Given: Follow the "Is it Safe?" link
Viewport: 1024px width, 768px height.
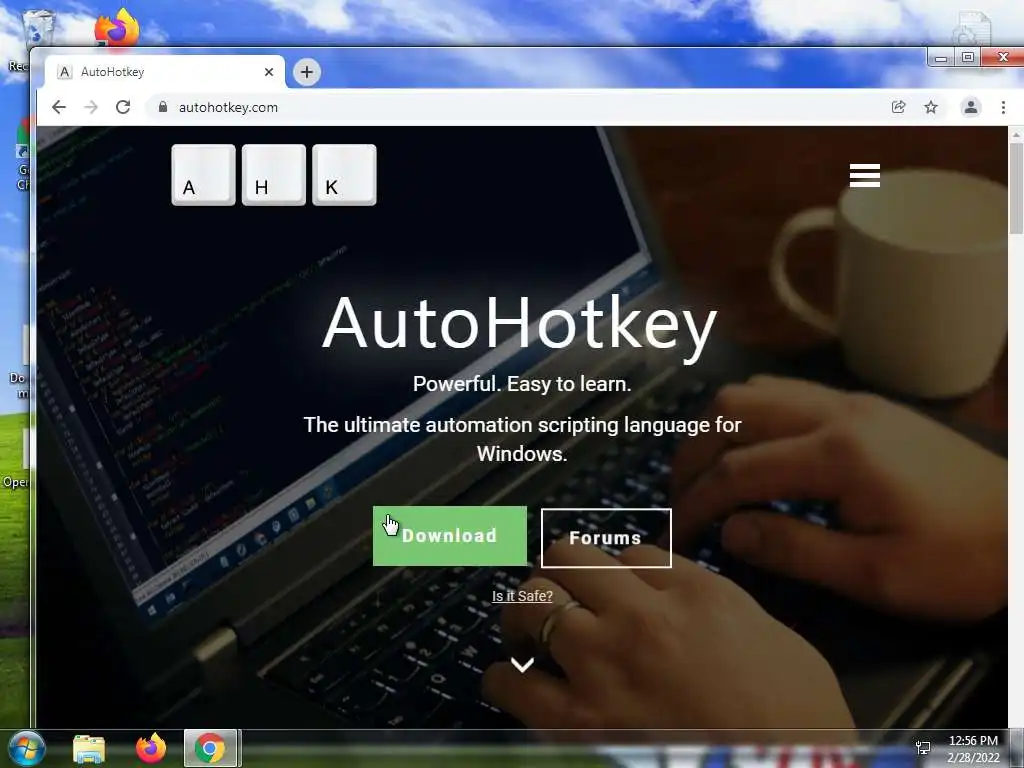Looking at the screenshot, I should coord(522,596).
